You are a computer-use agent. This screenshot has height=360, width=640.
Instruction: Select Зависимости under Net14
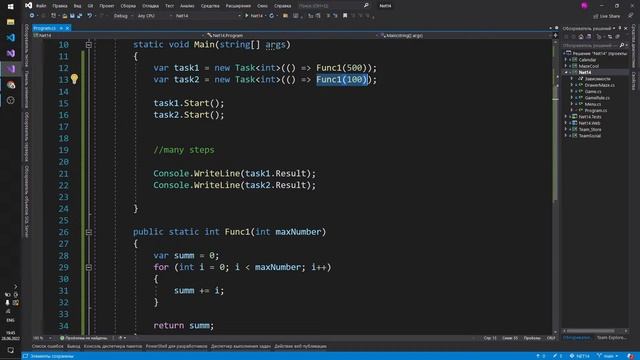click(x=598, y=79)
